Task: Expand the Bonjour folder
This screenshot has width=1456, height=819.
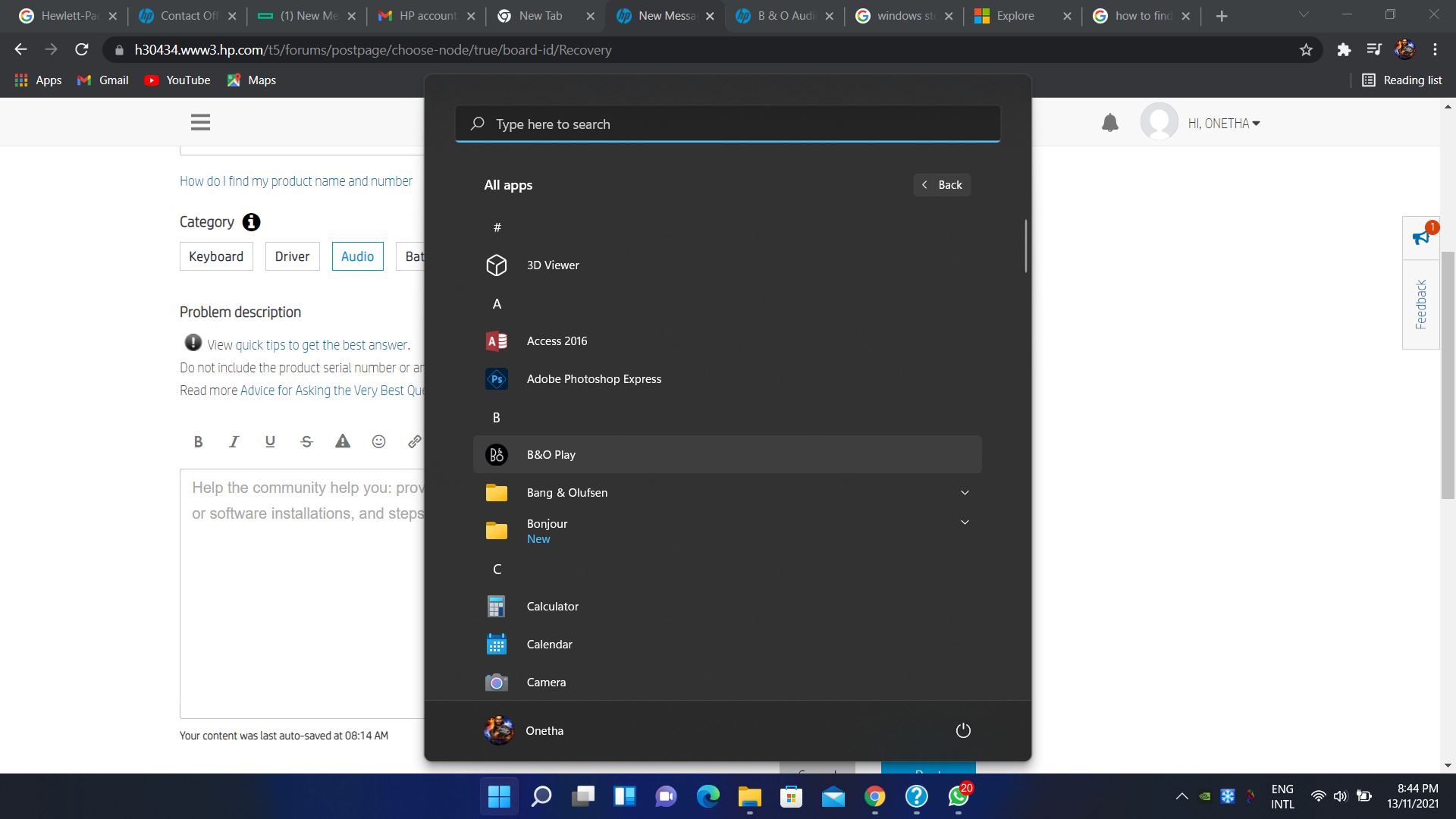Action: coord(965,522)
